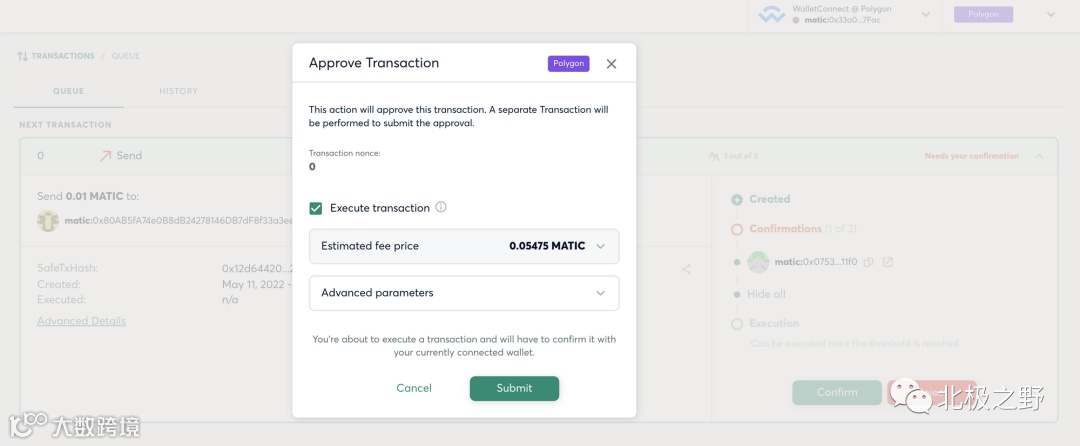1080x446 pixels.
Task: Collapse the queued transaction row chevron
Action: click(x=1039, y=156)
